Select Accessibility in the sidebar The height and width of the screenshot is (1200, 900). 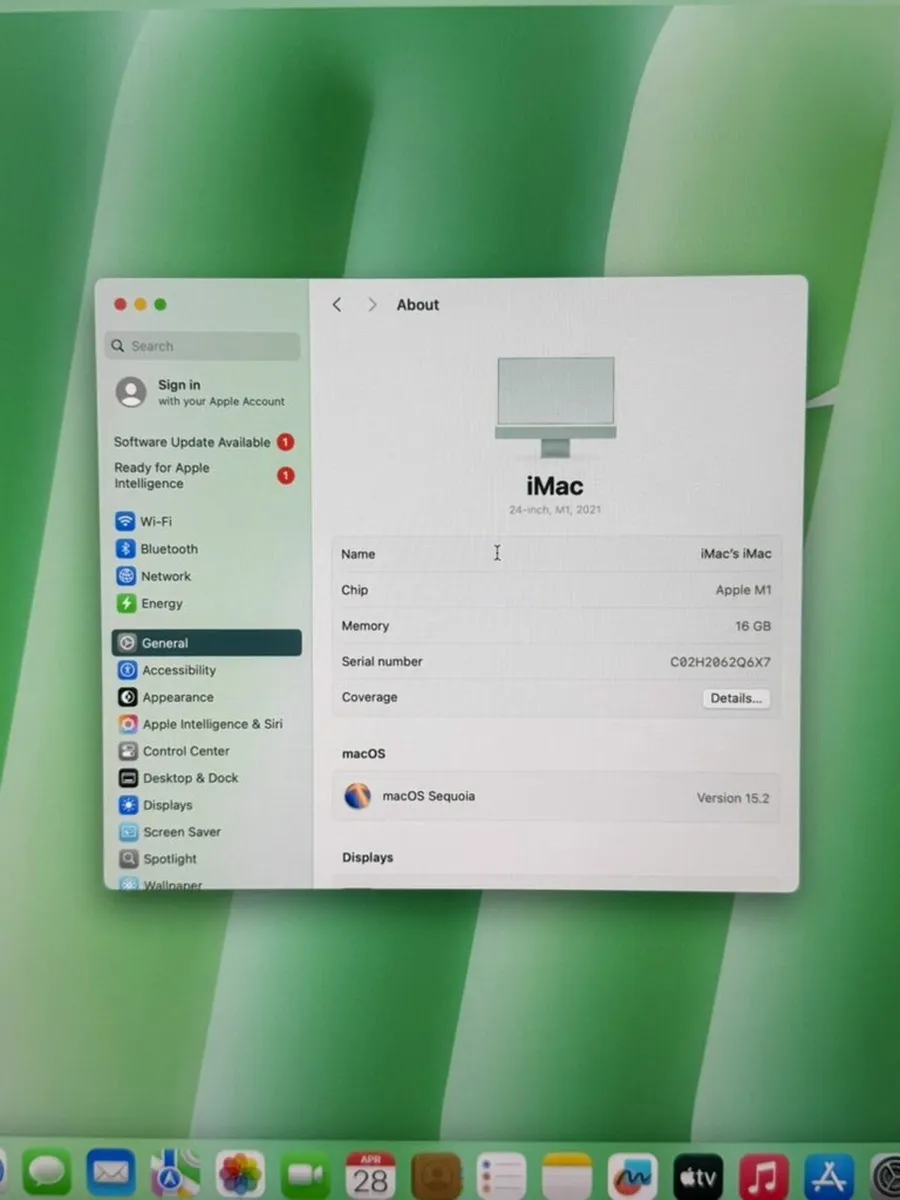[178, 670]
